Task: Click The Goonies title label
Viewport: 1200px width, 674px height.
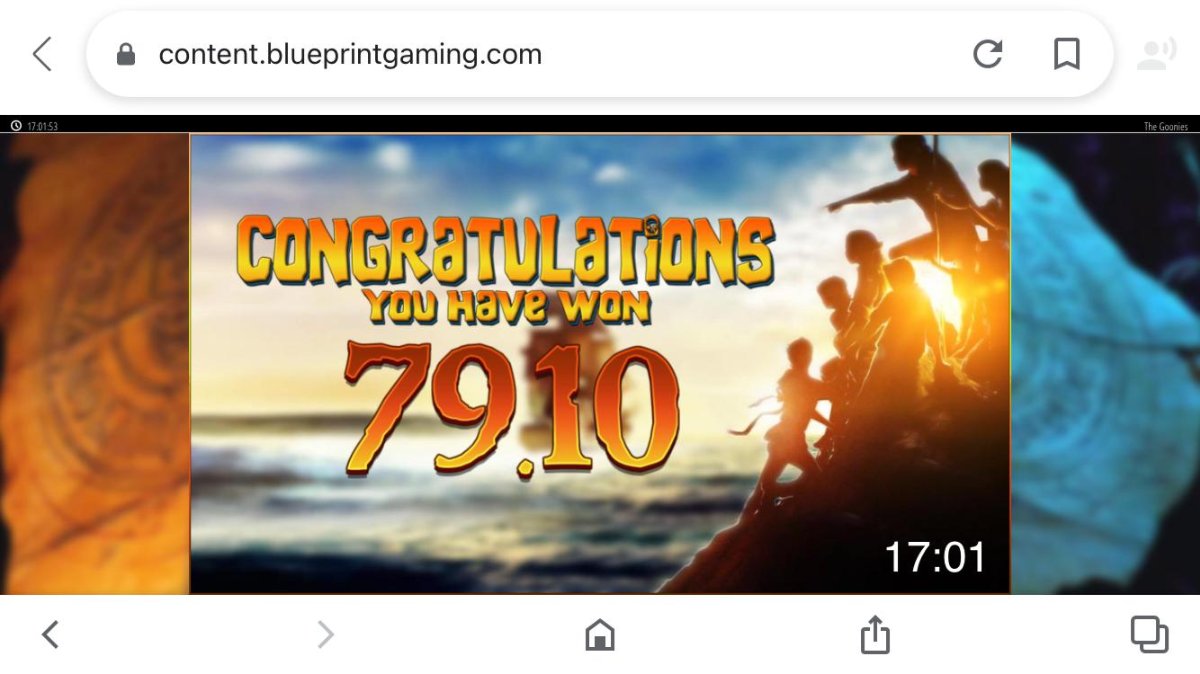Action: (x=1166, y=126)
